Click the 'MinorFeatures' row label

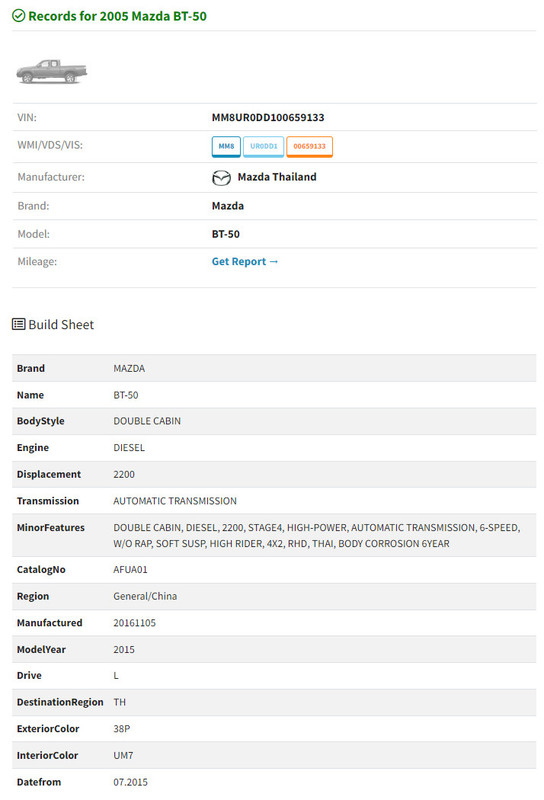pos(51,528)
